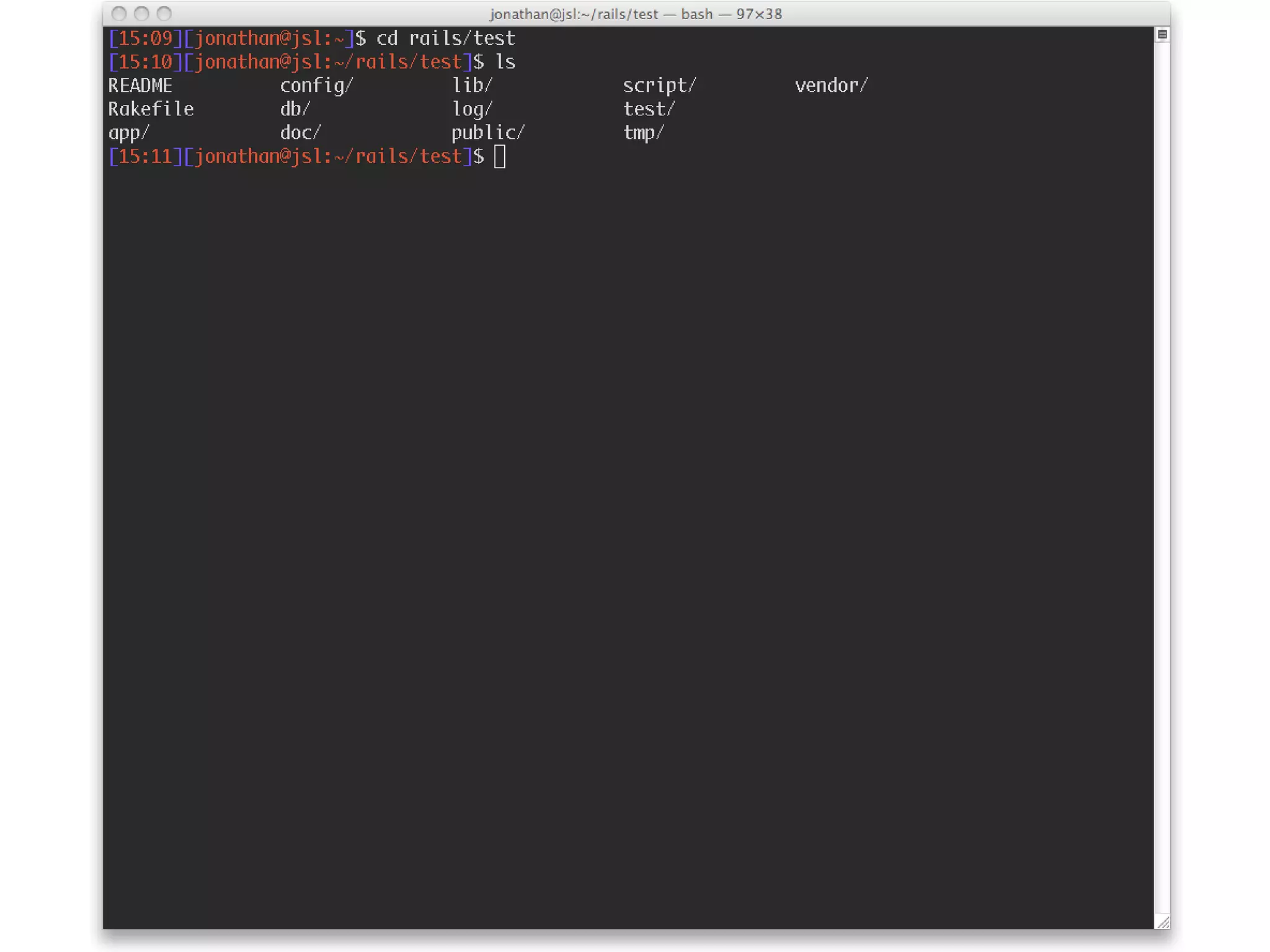This screenshot has height=952, width=1270.
Task: Click the public/ directory name
Action: coord(488,133)
